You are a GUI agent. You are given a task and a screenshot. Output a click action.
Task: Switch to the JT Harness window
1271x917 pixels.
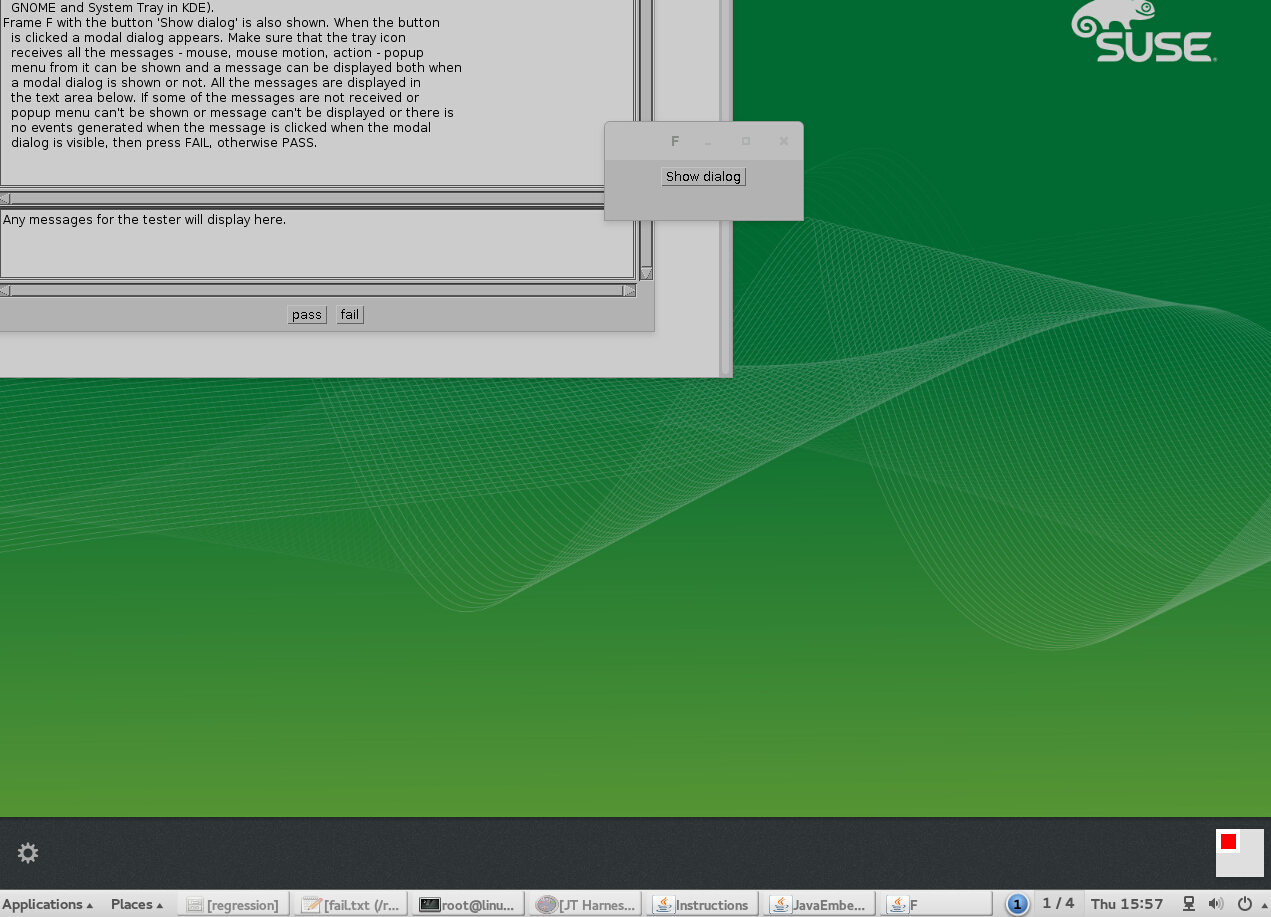pos(586,905)
